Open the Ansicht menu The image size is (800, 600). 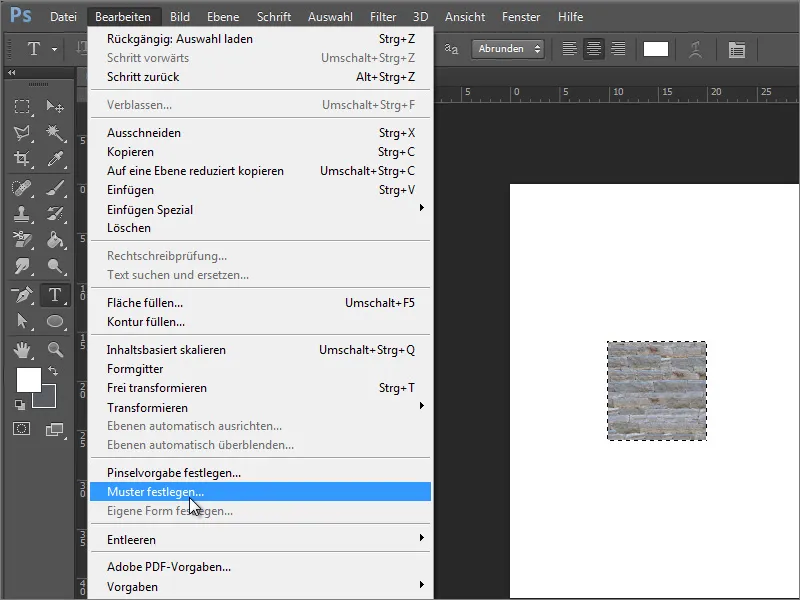[x=465, y=17]
